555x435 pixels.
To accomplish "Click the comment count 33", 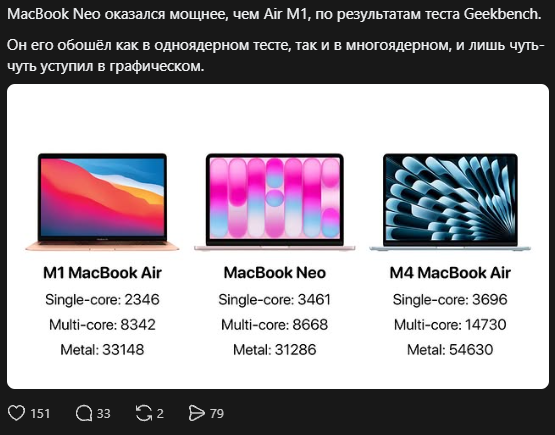I will coord(104,413).
